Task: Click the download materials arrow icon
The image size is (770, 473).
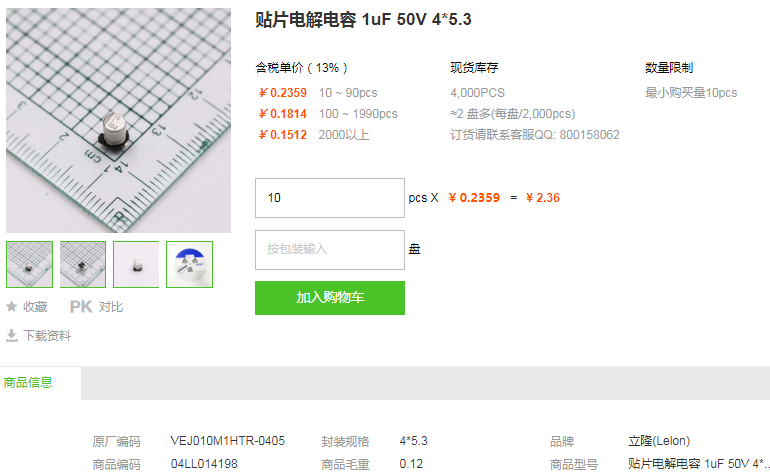Action: click(12, 335)
